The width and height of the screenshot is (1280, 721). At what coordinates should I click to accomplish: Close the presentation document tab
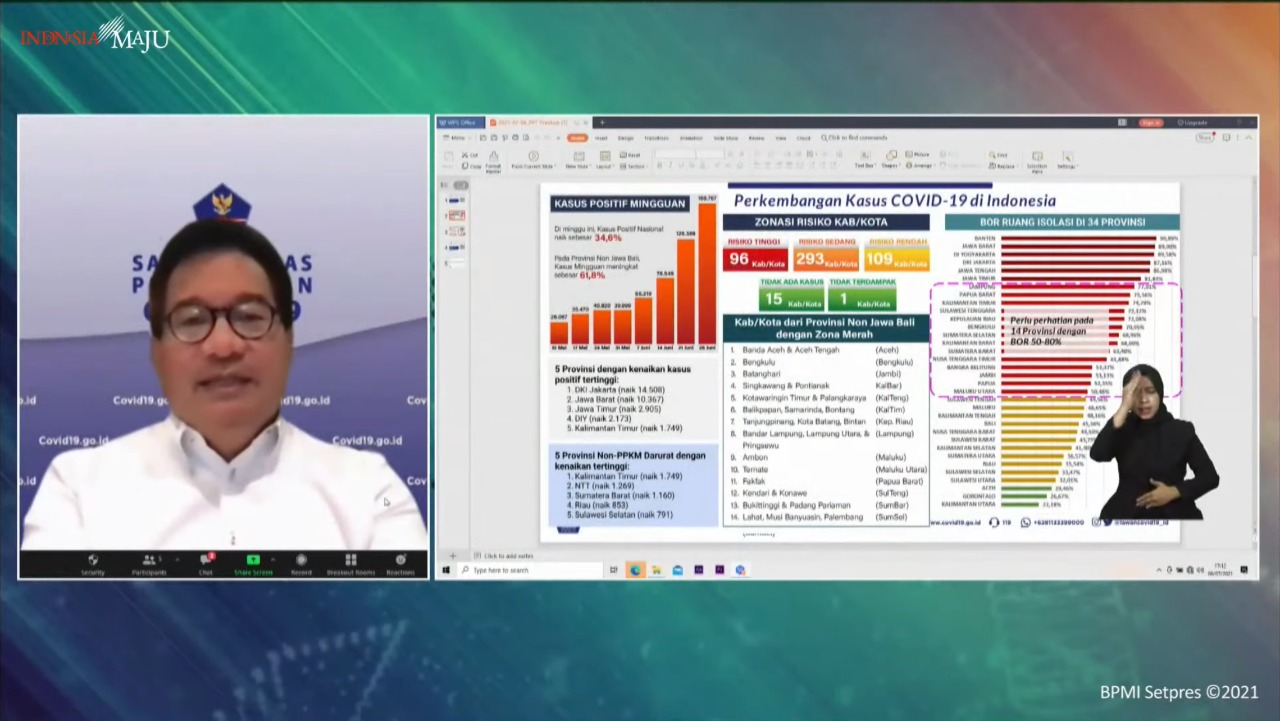tap(585, 122)
